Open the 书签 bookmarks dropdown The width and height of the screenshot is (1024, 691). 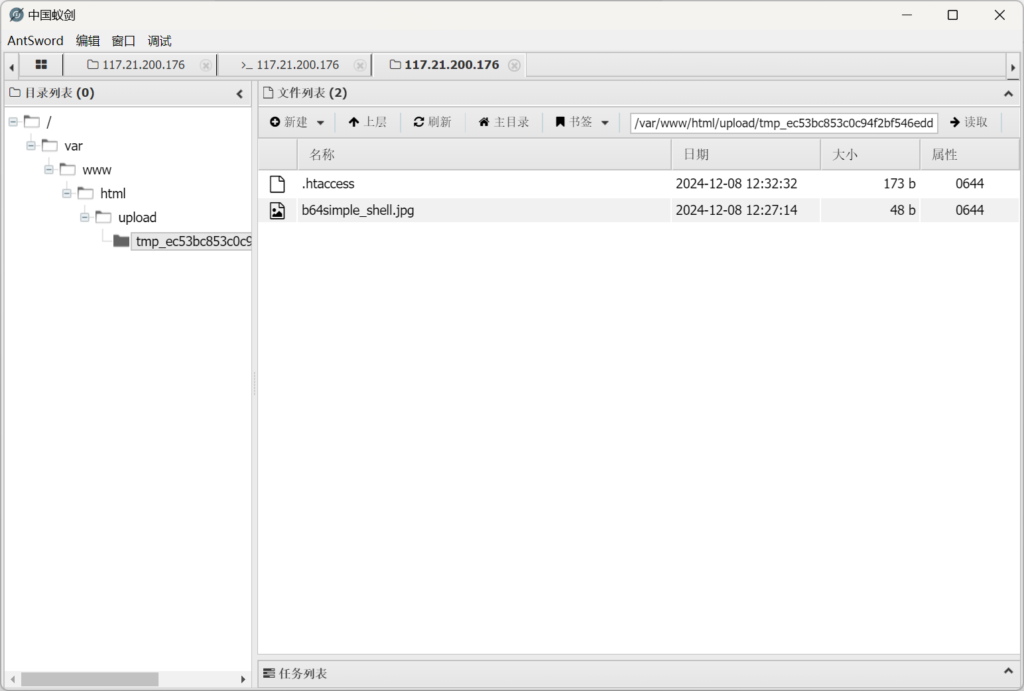coord(582,122)
